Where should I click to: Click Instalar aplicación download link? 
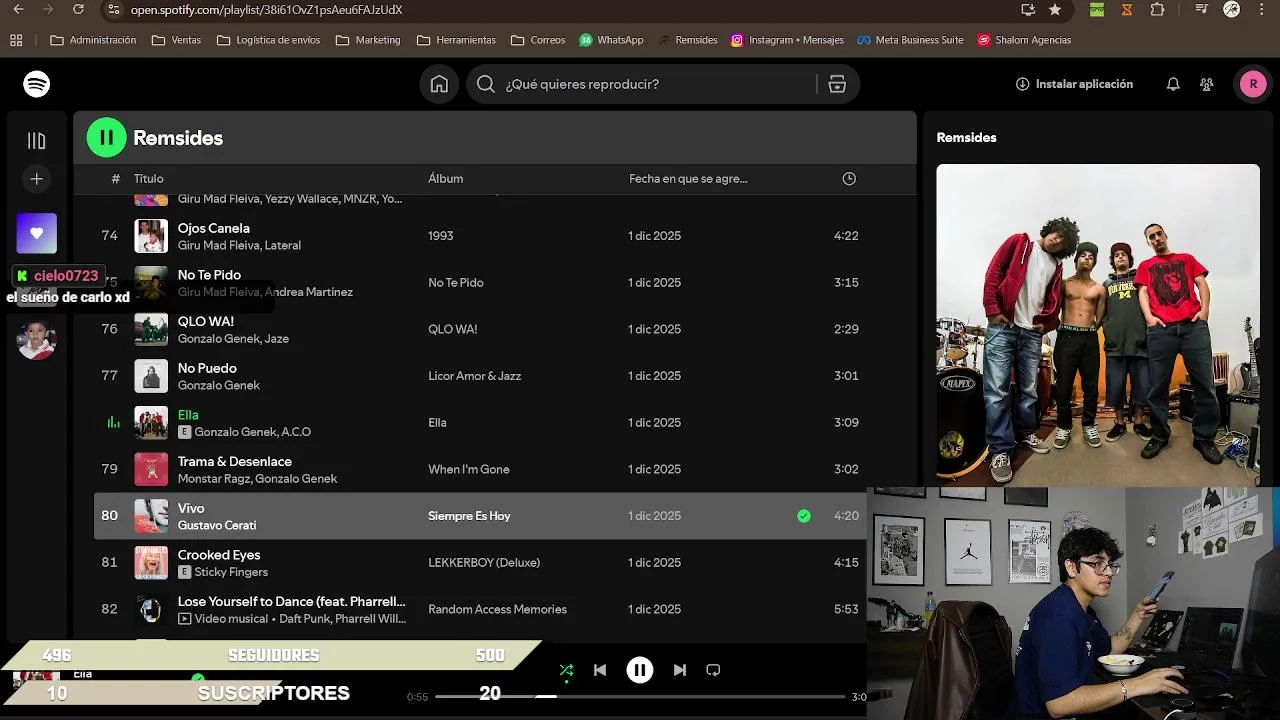coord(1074,84)
